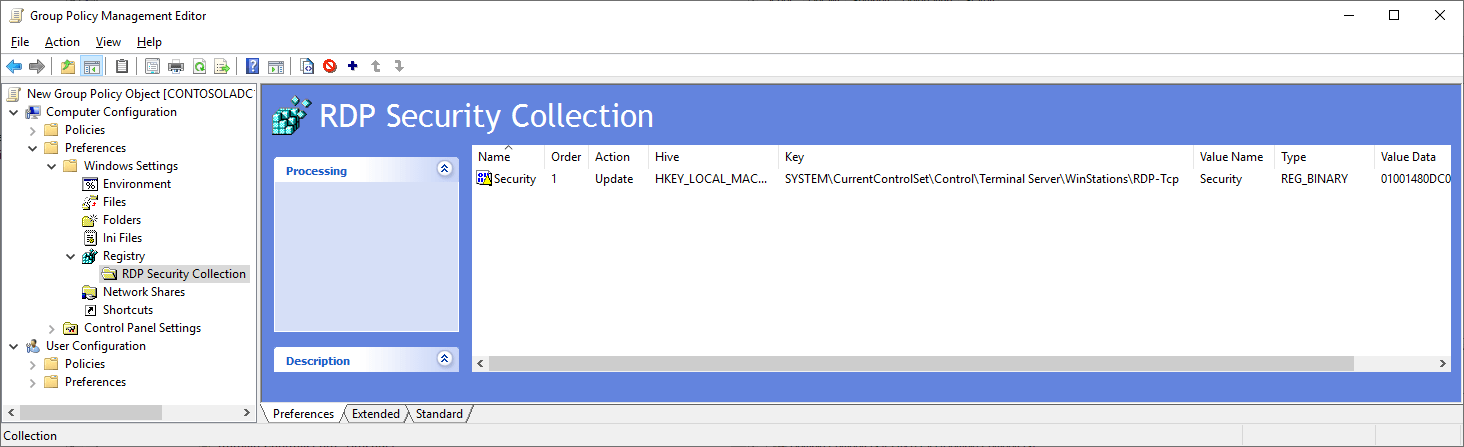The height and width of the screenshot is (447, 1464).
Task: Collapse the Computer Configuration node
Action: point(13,112)
